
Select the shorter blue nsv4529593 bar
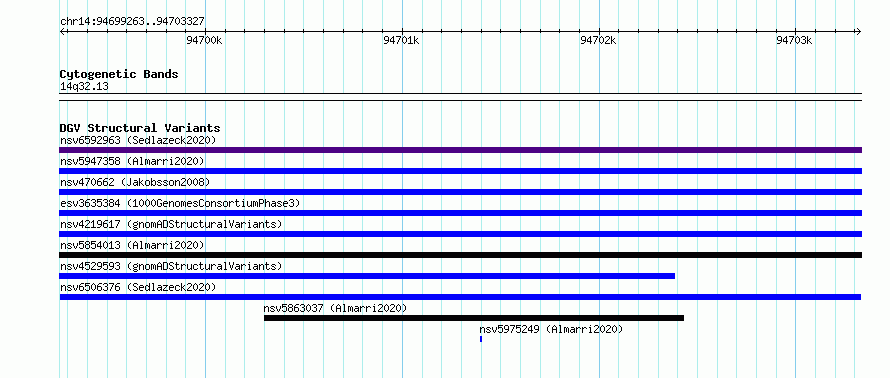367,276
